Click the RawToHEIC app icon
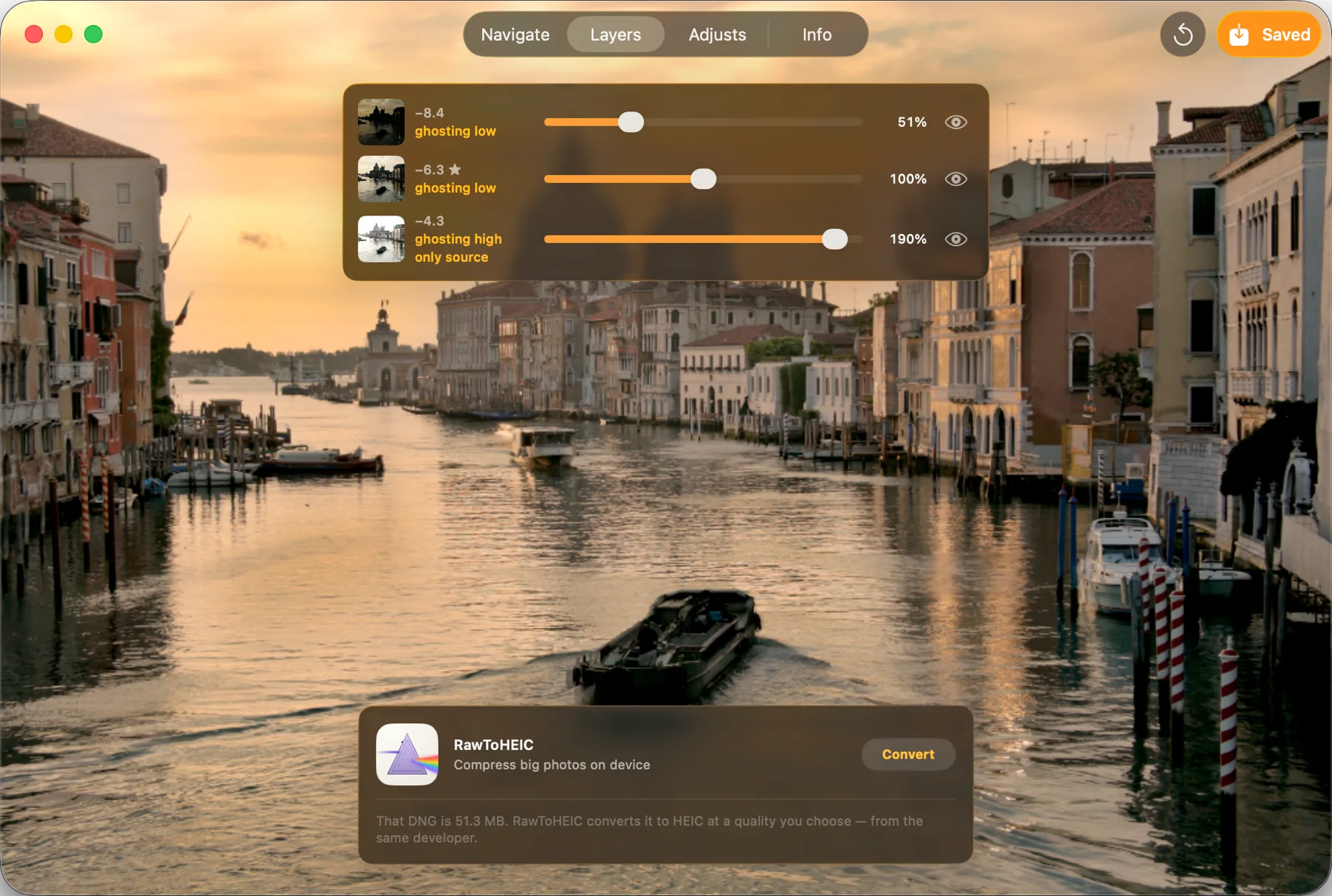Image resolution: width=1332 pixels, height=896 pixels. click(x=407, y=754)
